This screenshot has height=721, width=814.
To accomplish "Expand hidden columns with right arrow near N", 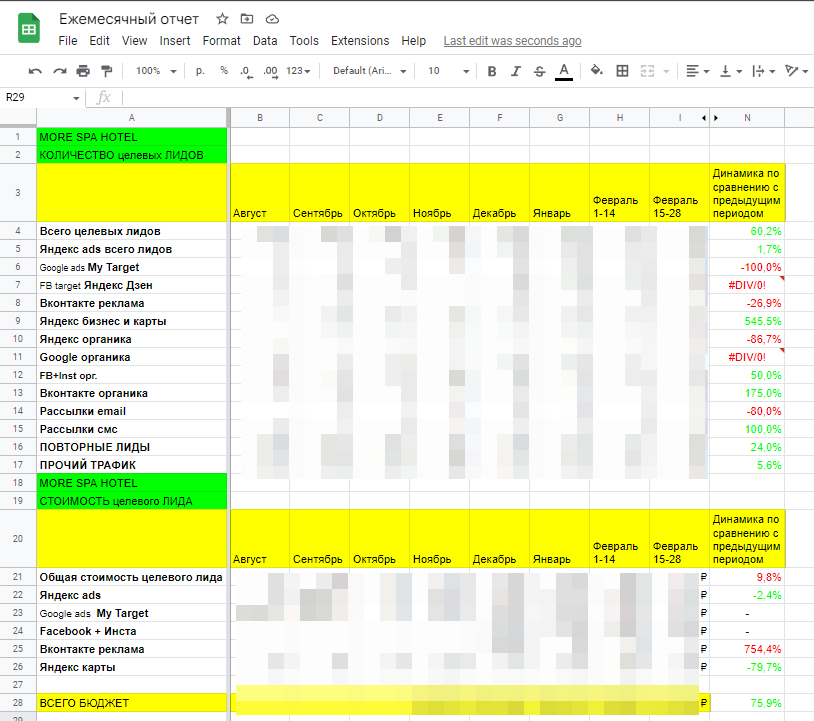I will click(716, 118).
